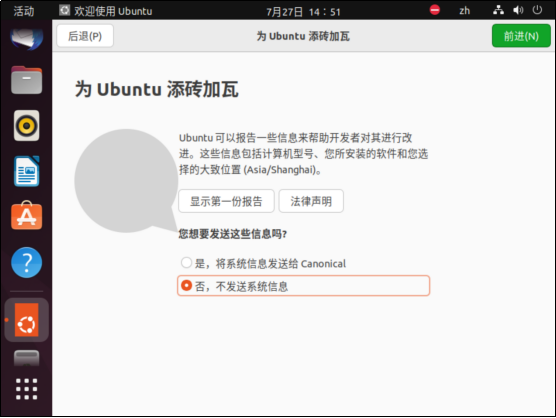Viewport: 556px width, 418px height.
Task: Click the red do-not-disturb indicator icon
Action: pos(435,10)
